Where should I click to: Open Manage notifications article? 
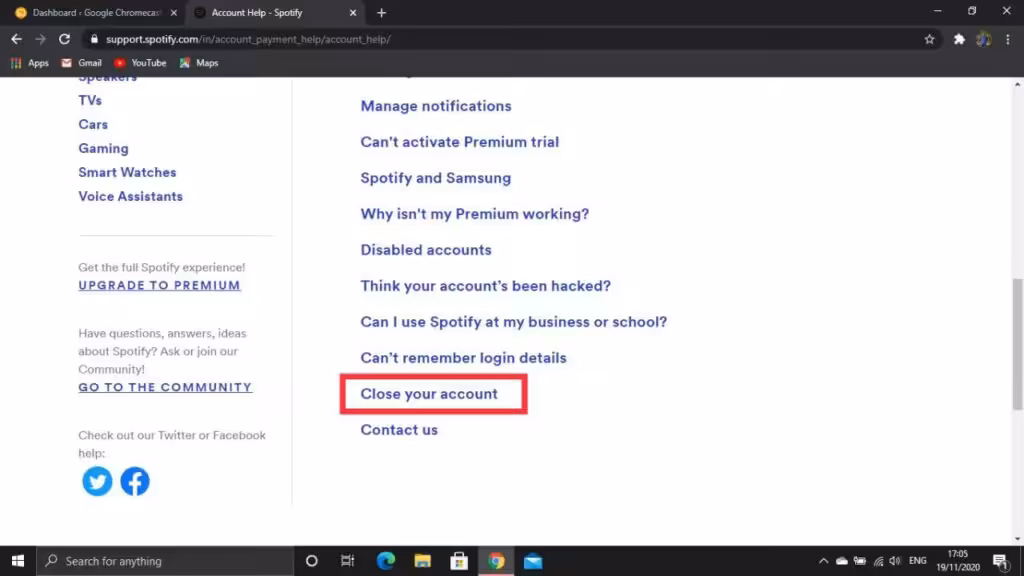[436, 106]
